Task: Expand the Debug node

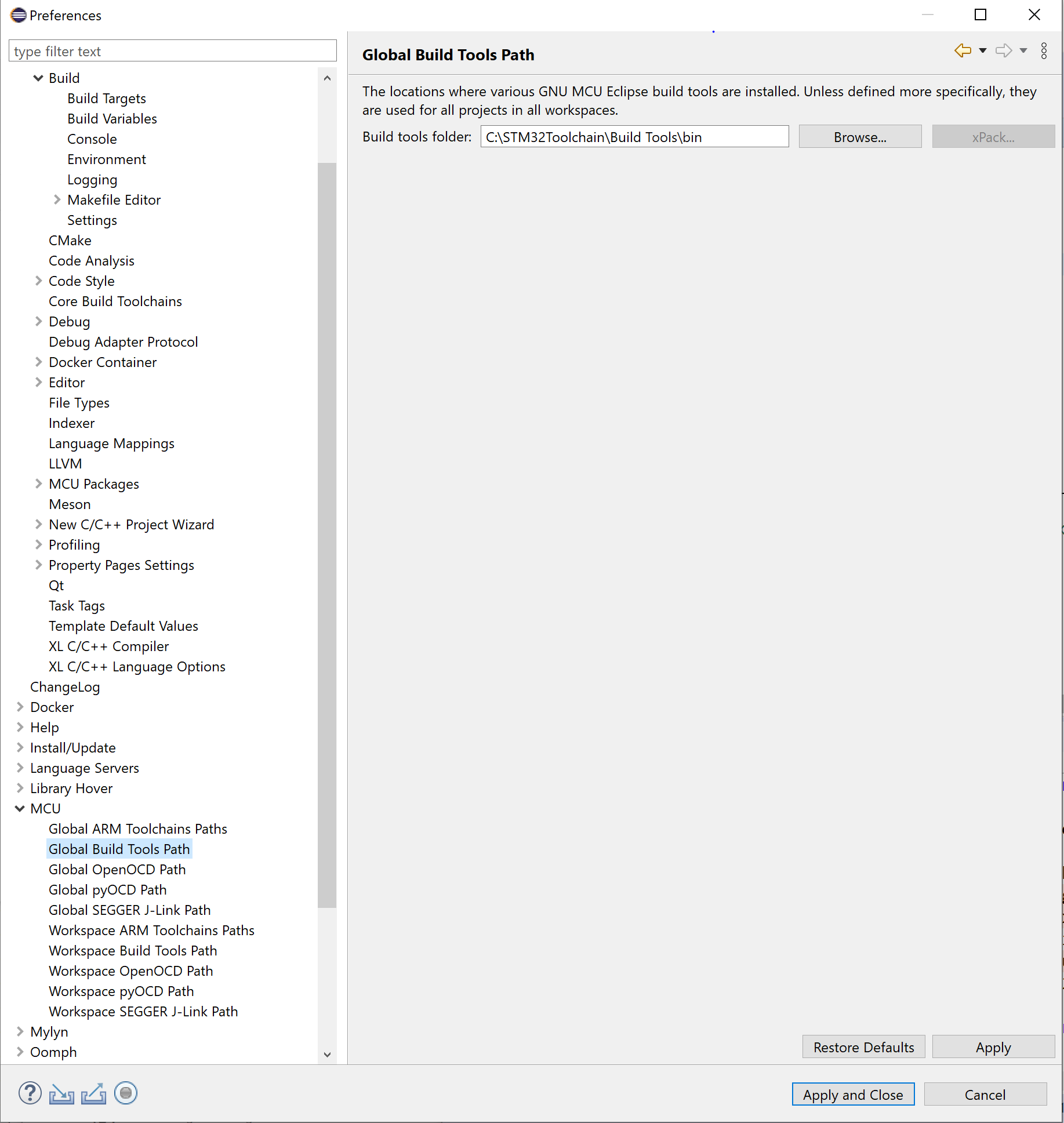Action: click(38, 321)
